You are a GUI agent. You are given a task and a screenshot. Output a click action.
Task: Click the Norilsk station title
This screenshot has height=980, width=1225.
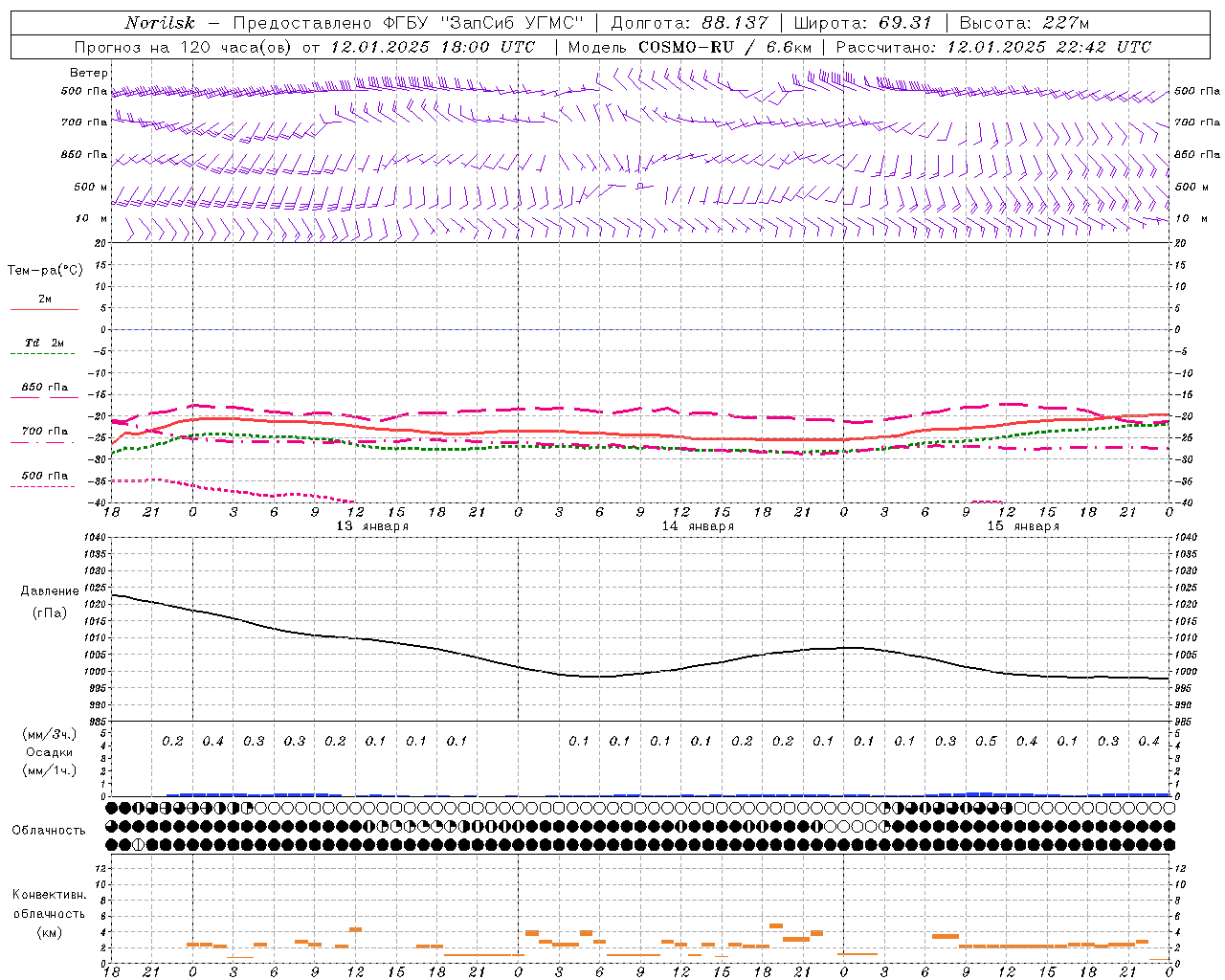coord(159,23)
